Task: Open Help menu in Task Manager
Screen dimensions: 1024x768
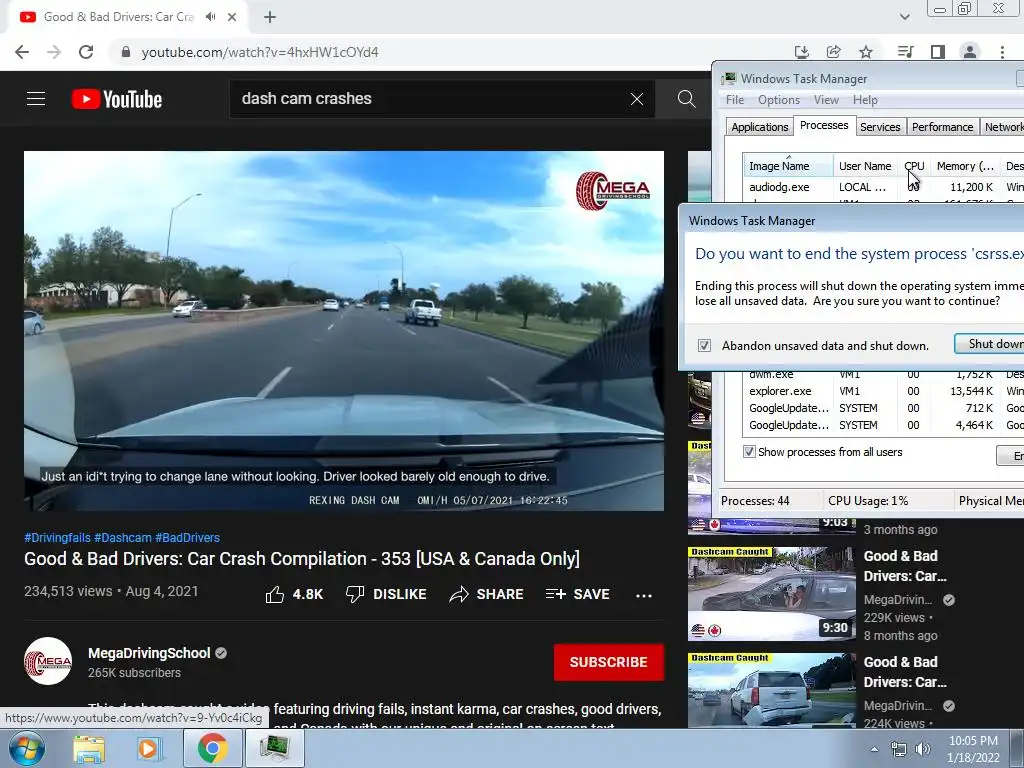Action: [865, 100]
